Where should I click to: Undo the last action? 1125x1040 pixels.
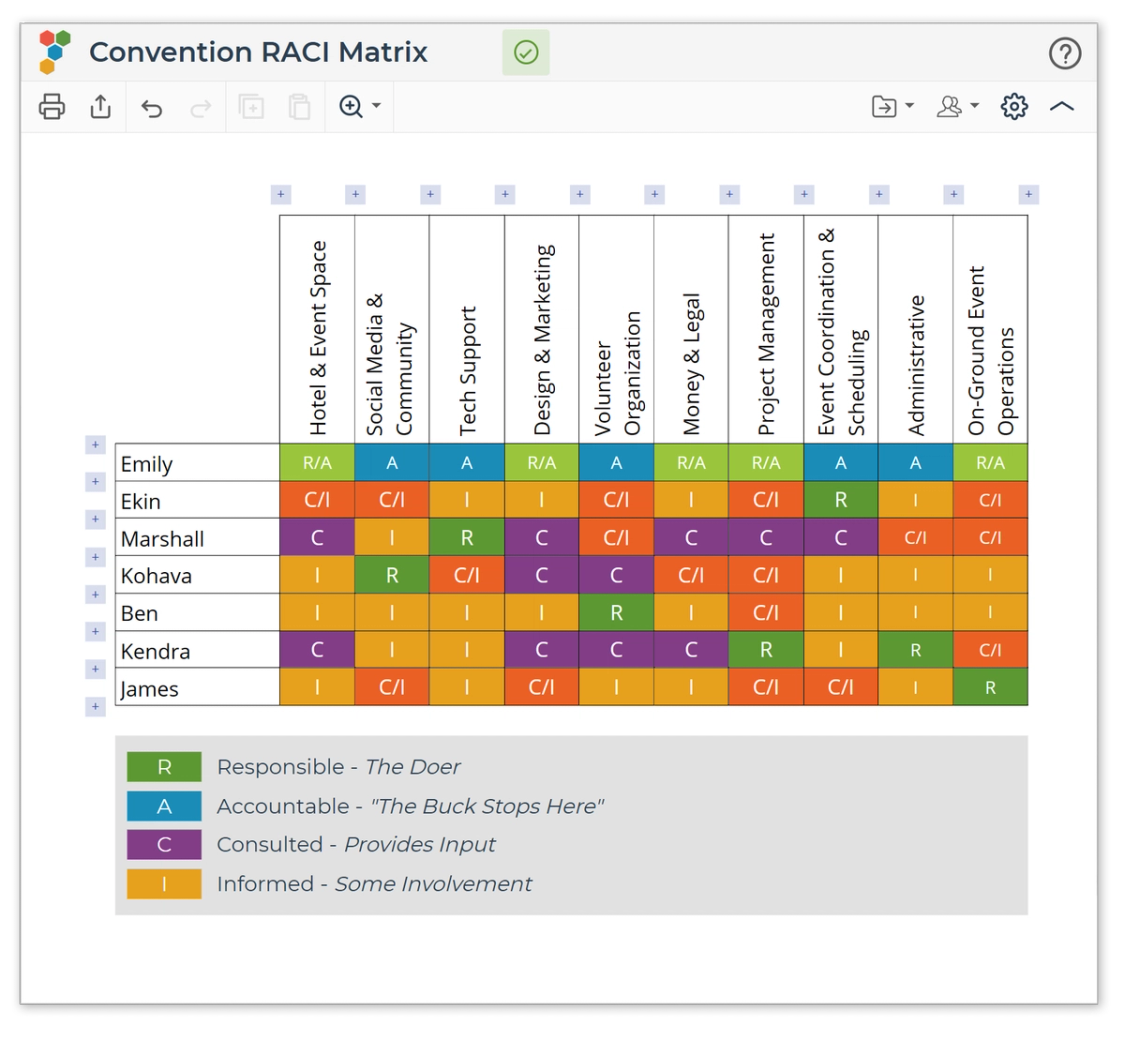pyautogui.click(x=151, y=108)
